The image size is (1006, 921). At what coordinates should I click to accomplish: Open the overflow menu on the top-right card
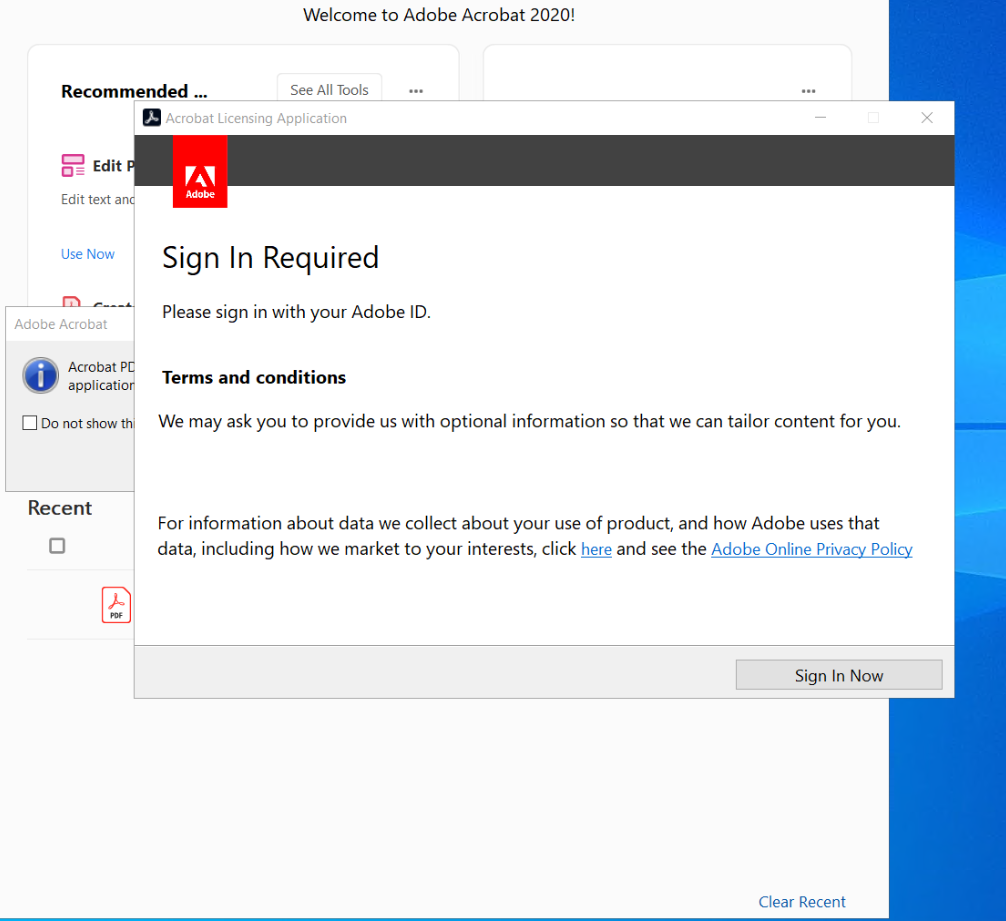point(808,90)
